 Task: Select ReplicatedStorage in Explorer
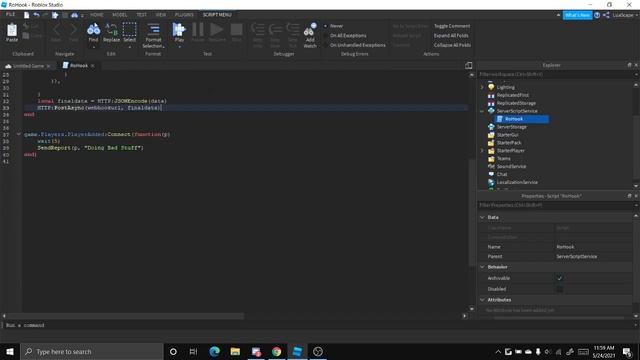pyautogui.click(x=516, y=103)
